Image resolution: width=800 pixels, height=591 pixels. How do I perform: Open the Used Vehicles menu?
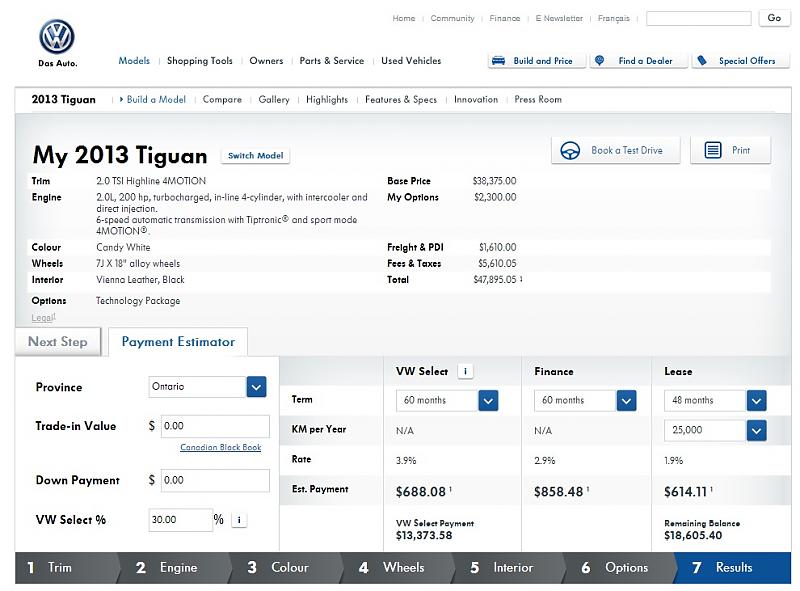[x=411, y=61]
